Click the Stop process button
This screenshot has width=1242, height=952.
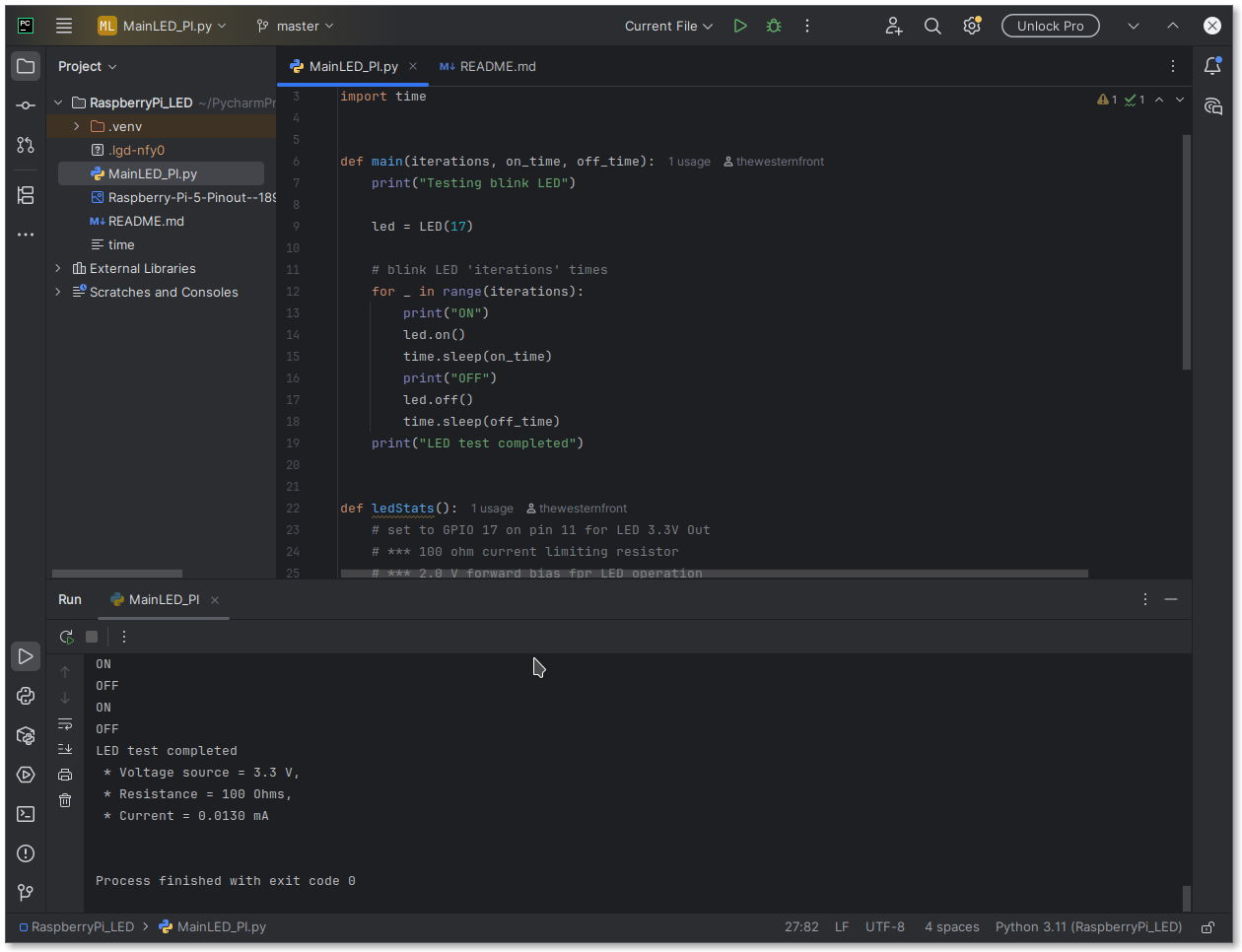click(x=92, y=637)
